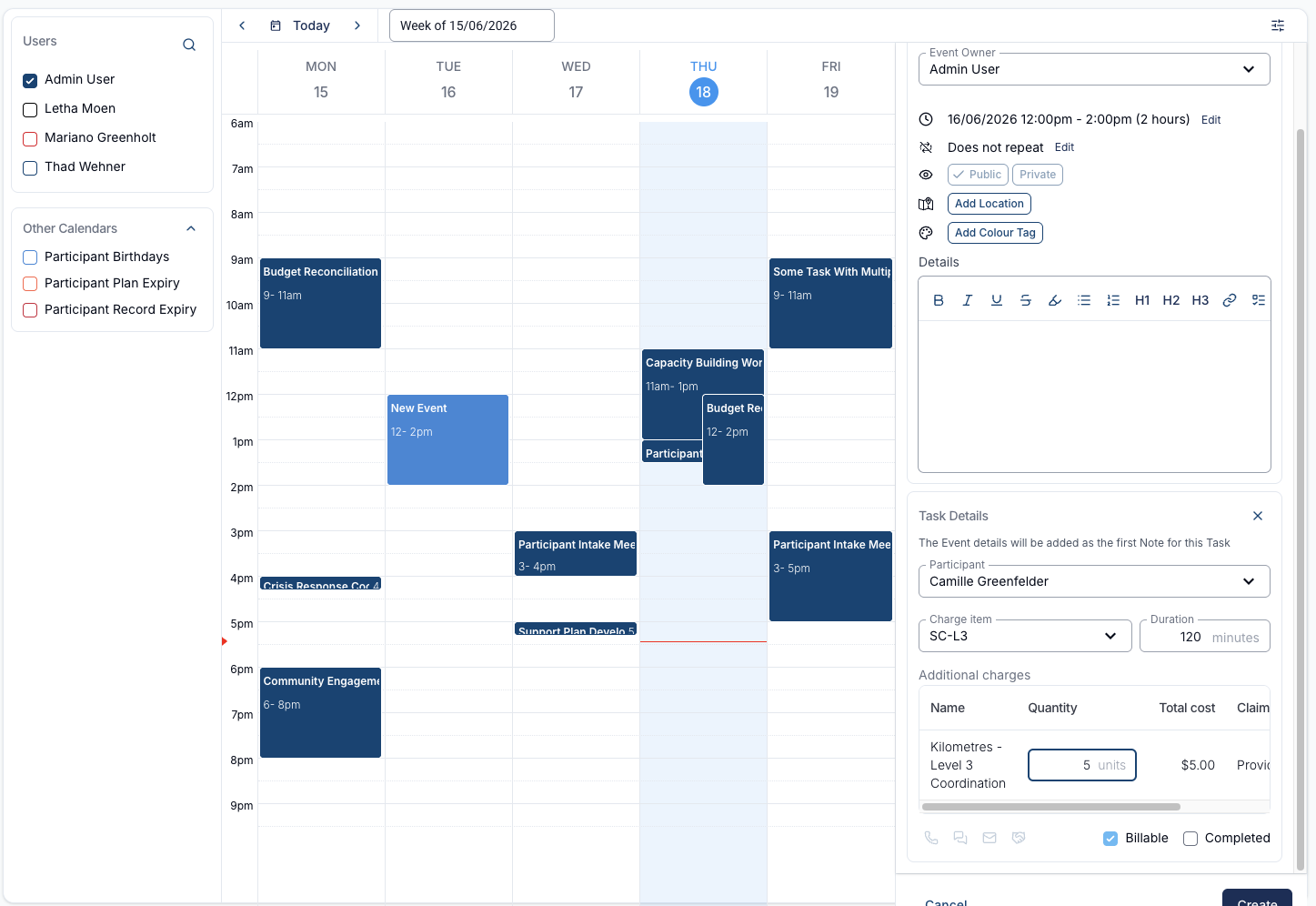The height and width of the screenshot is (906, 1316).
Task: Edit the event date and time
Action: click(x=1211, y=120)
